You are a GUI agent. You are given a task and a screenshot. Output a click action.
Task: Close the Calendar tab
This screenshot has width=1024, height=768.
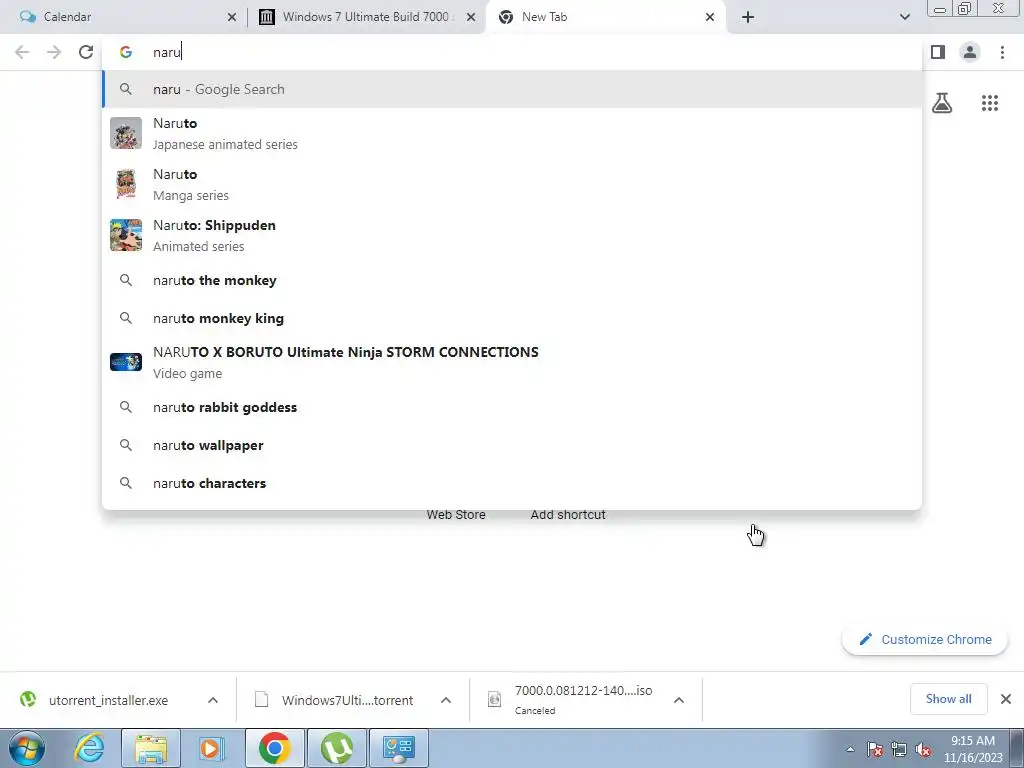point(232,17)
